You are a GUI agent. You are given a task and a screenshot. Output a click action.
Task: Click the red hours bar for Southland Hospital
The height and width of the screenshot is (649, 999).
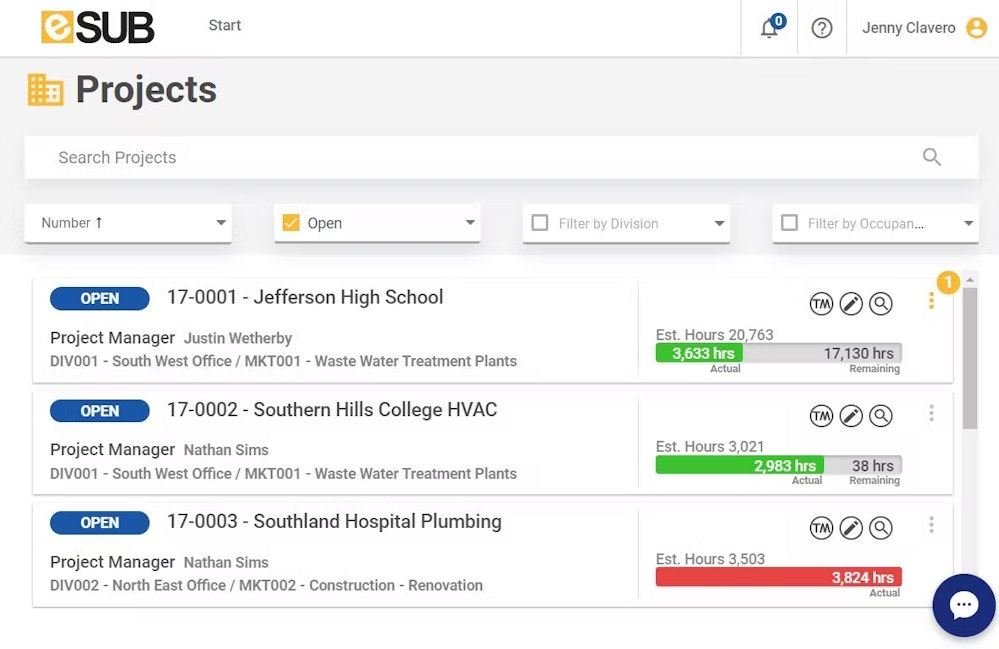point(778,577)
